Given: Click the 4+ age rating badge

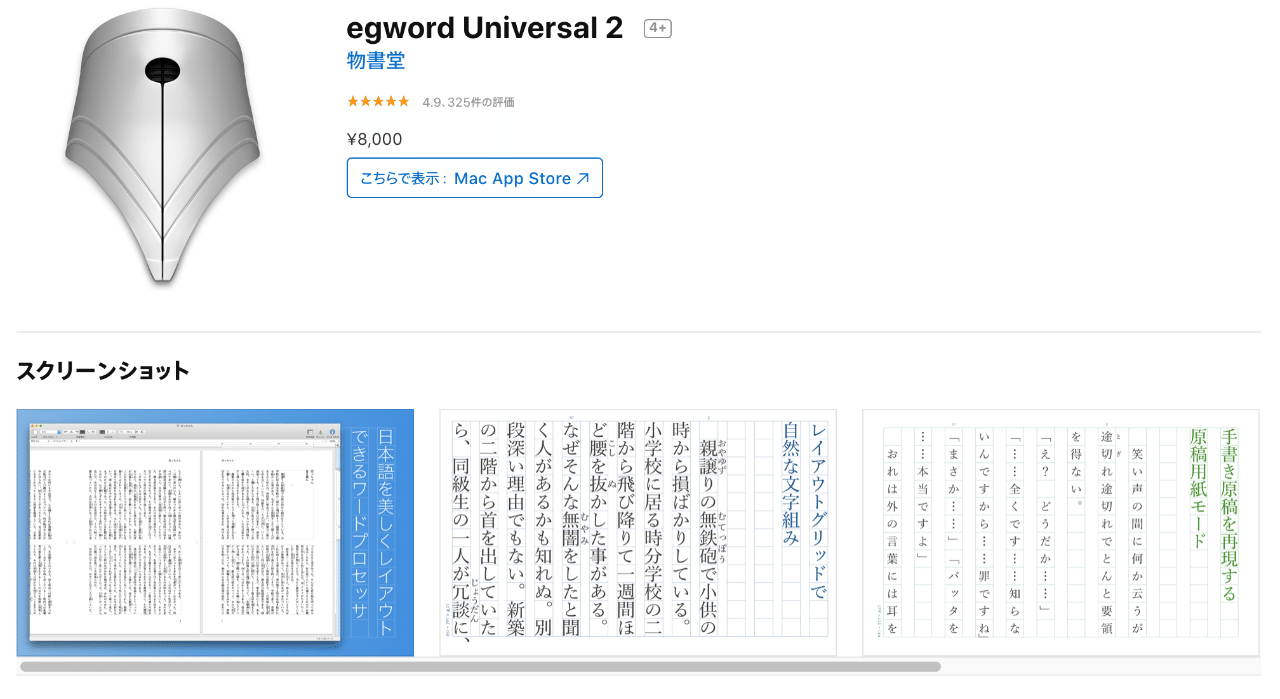Looking at the screenshot, I should (x=658, y=29).
